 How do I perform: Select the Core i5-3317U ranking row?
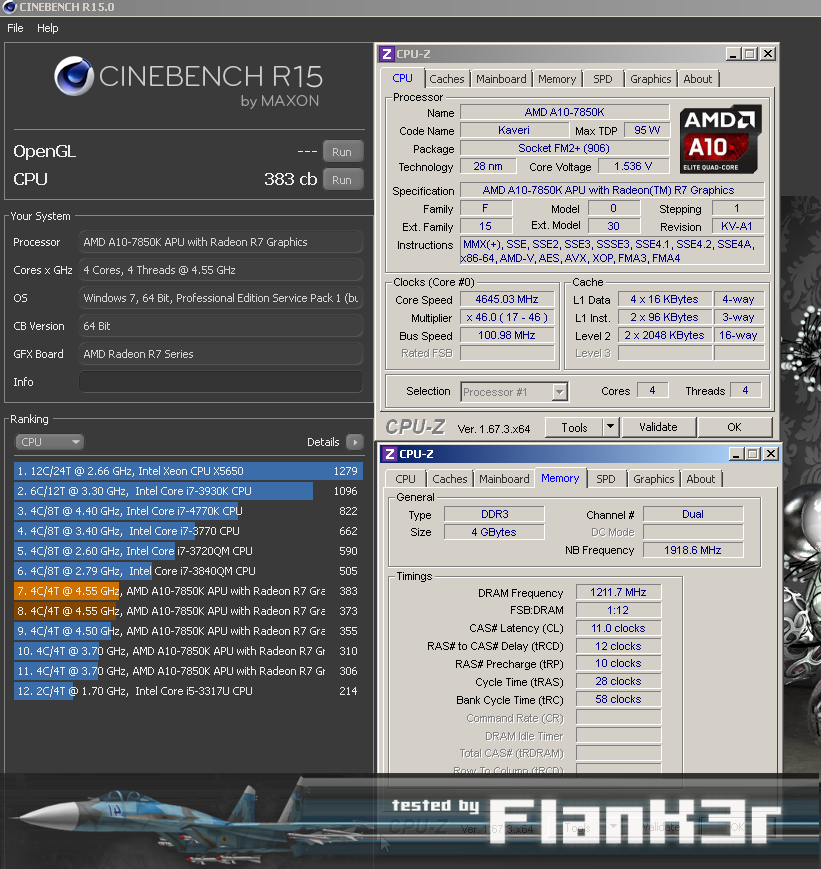pos(188,691)
